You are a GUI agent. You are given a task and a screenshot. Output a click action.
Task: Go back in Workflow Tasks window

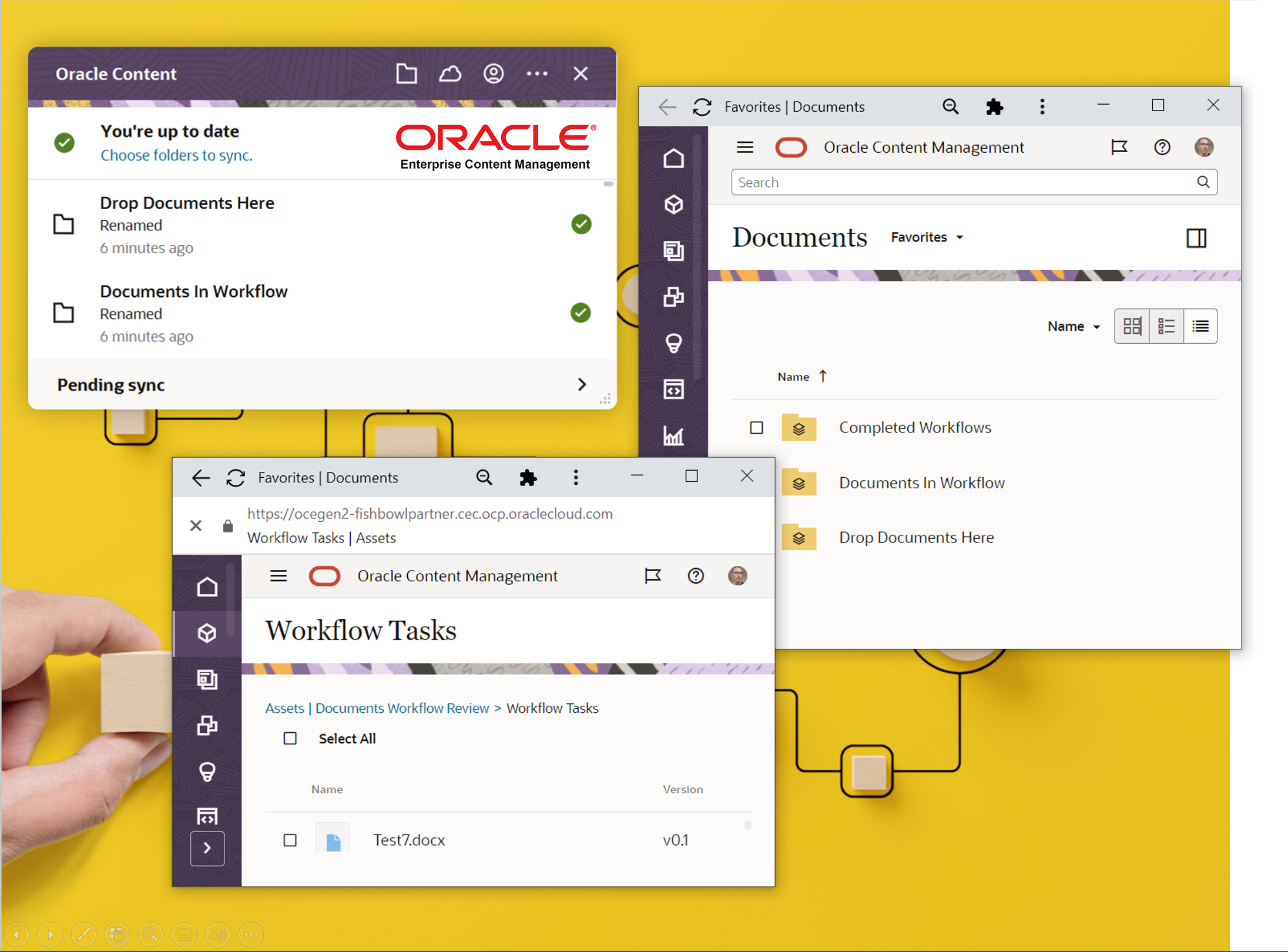[x=200, y=478]
